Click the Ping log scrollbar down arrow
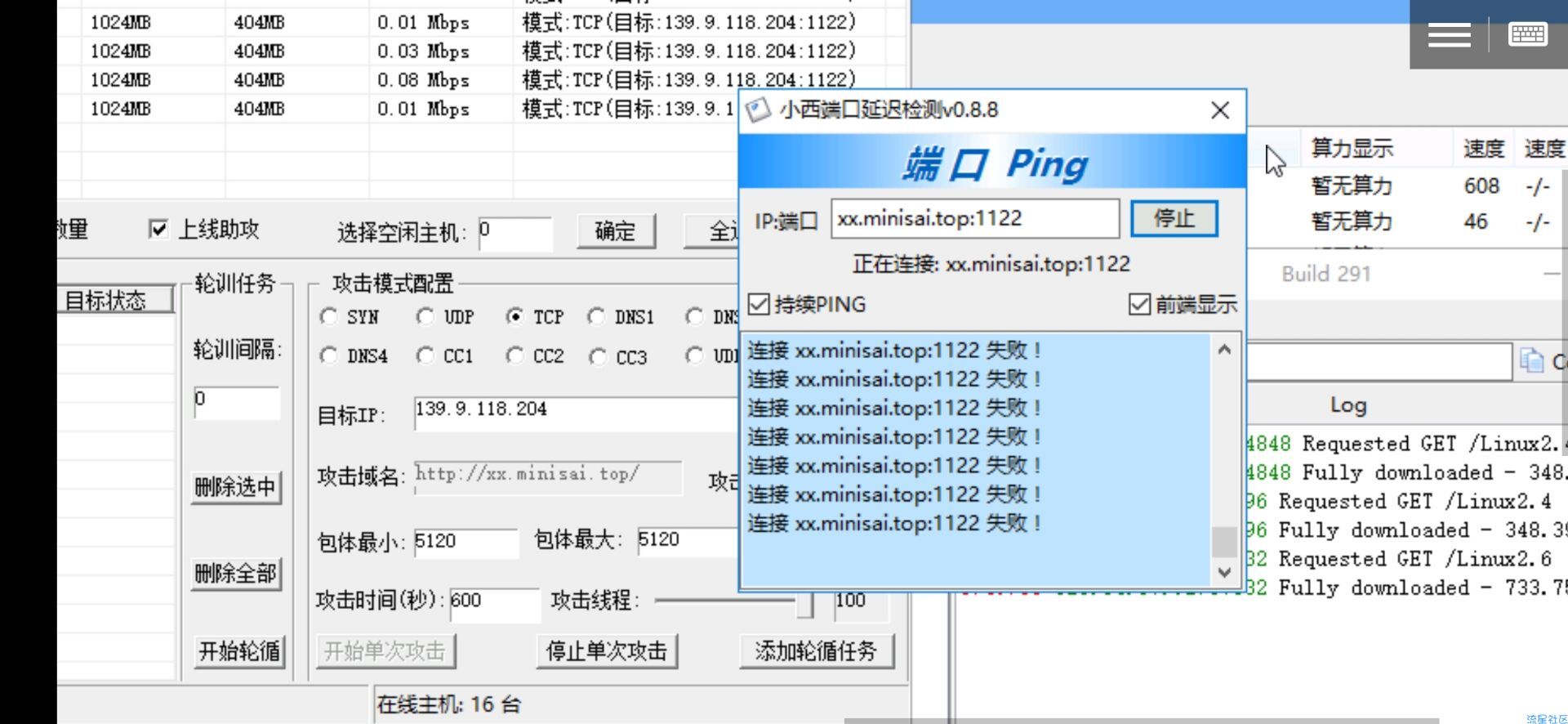This screenshot has width=1568, height=724. 1224,572
